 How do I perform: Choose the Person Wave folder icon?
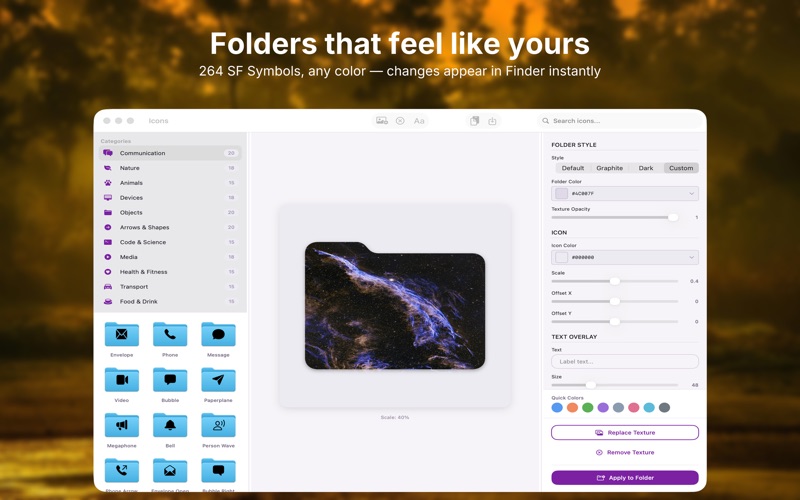pyautogui.click(x=218, y=425)
